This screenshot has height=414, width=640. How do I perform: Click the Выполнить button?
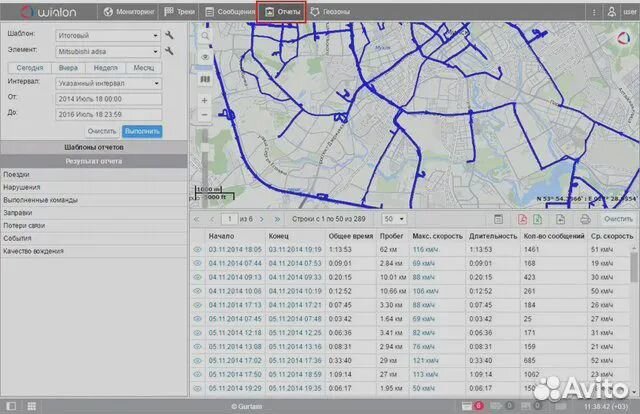tap(142, 131)
